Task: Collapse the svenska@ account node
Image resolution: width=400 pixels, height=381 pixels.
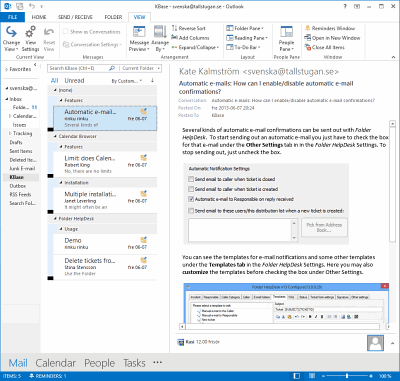Action: [x=7, y=89]
